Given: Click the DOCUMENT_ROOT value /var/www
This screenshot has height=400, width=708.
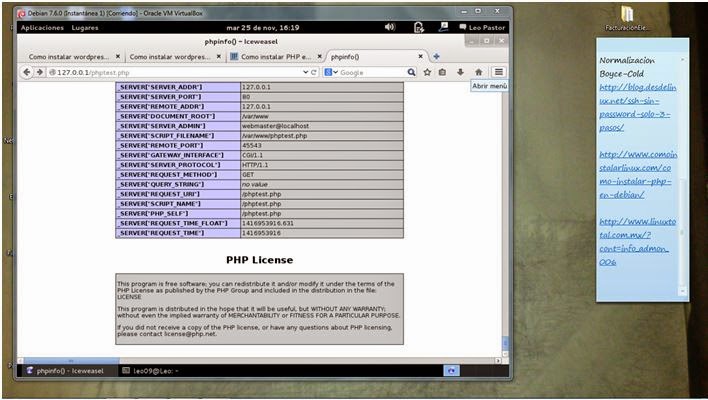Looking at the screenshot, I should [255, 116].
